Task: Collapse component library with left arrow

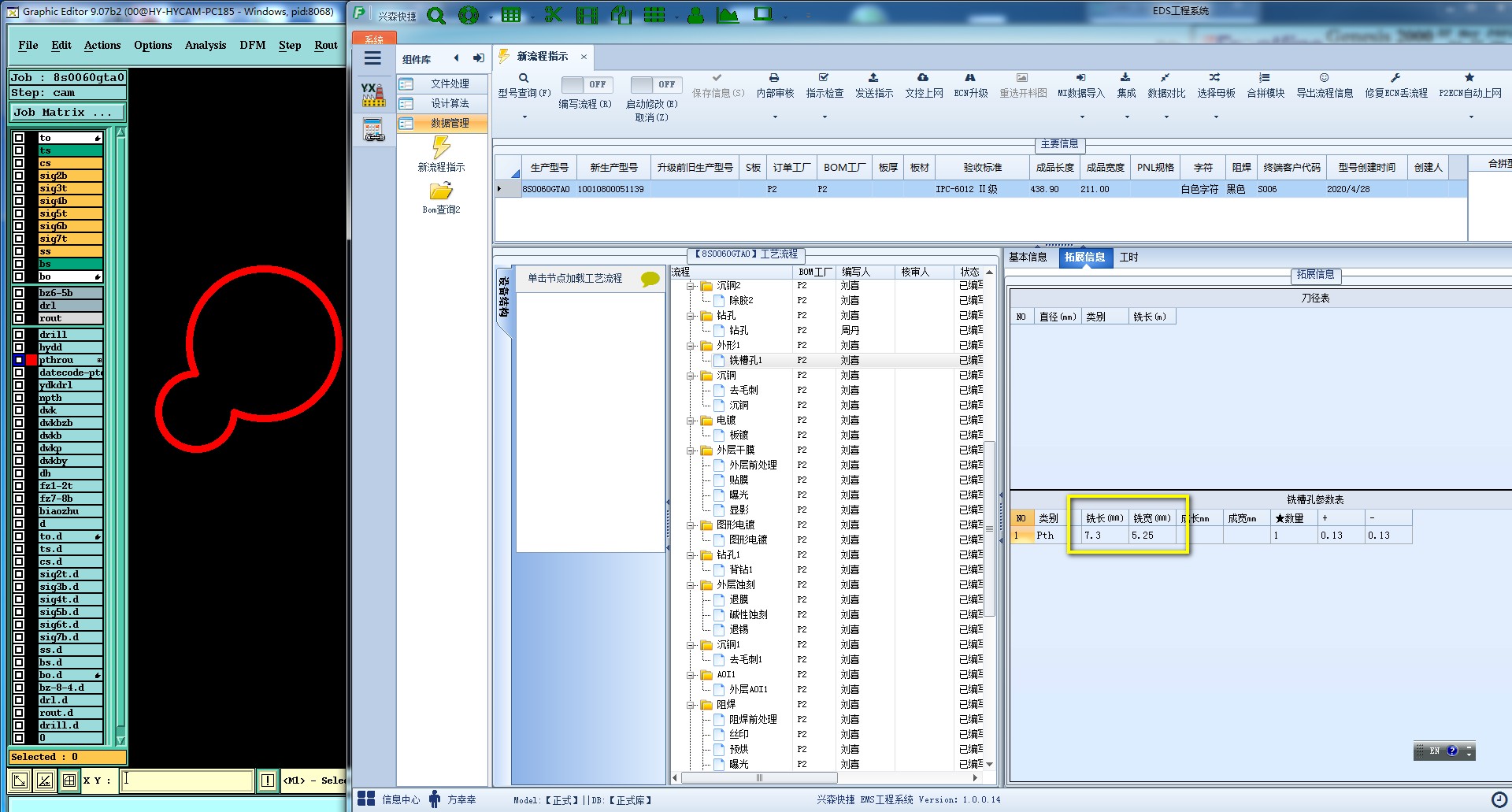Action: point(456,58)
